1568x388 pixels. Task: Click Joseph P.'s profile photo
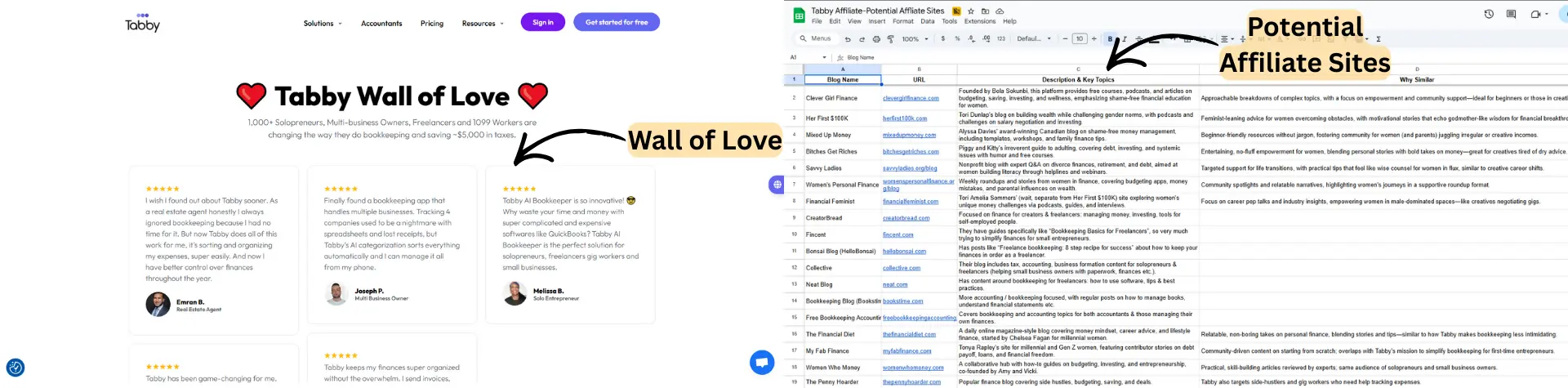click(336, 293)
